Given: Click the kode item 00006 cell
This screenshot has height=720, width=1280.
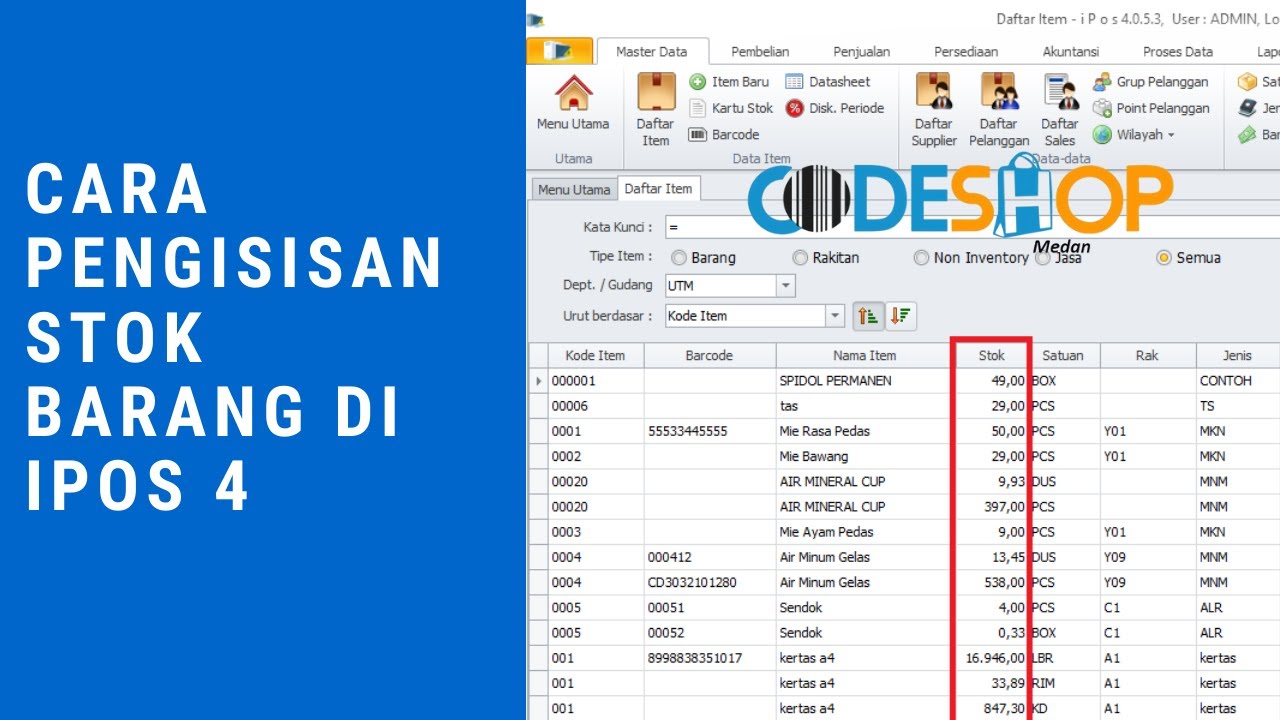Looking at the screenshot, I should 596,406.
